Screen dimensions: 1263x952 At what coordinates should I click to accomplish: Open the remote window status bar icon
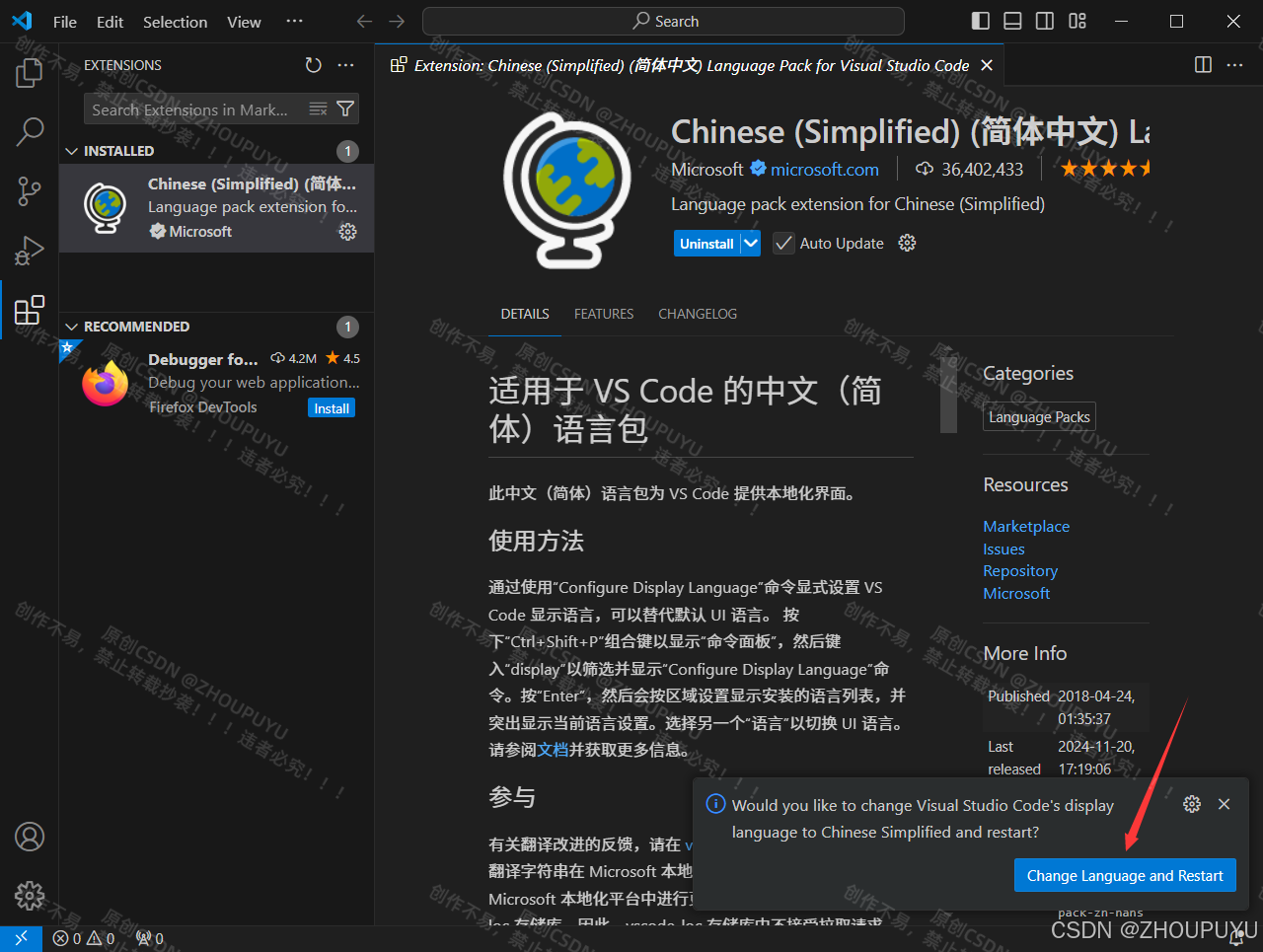[x=21, y=938]
